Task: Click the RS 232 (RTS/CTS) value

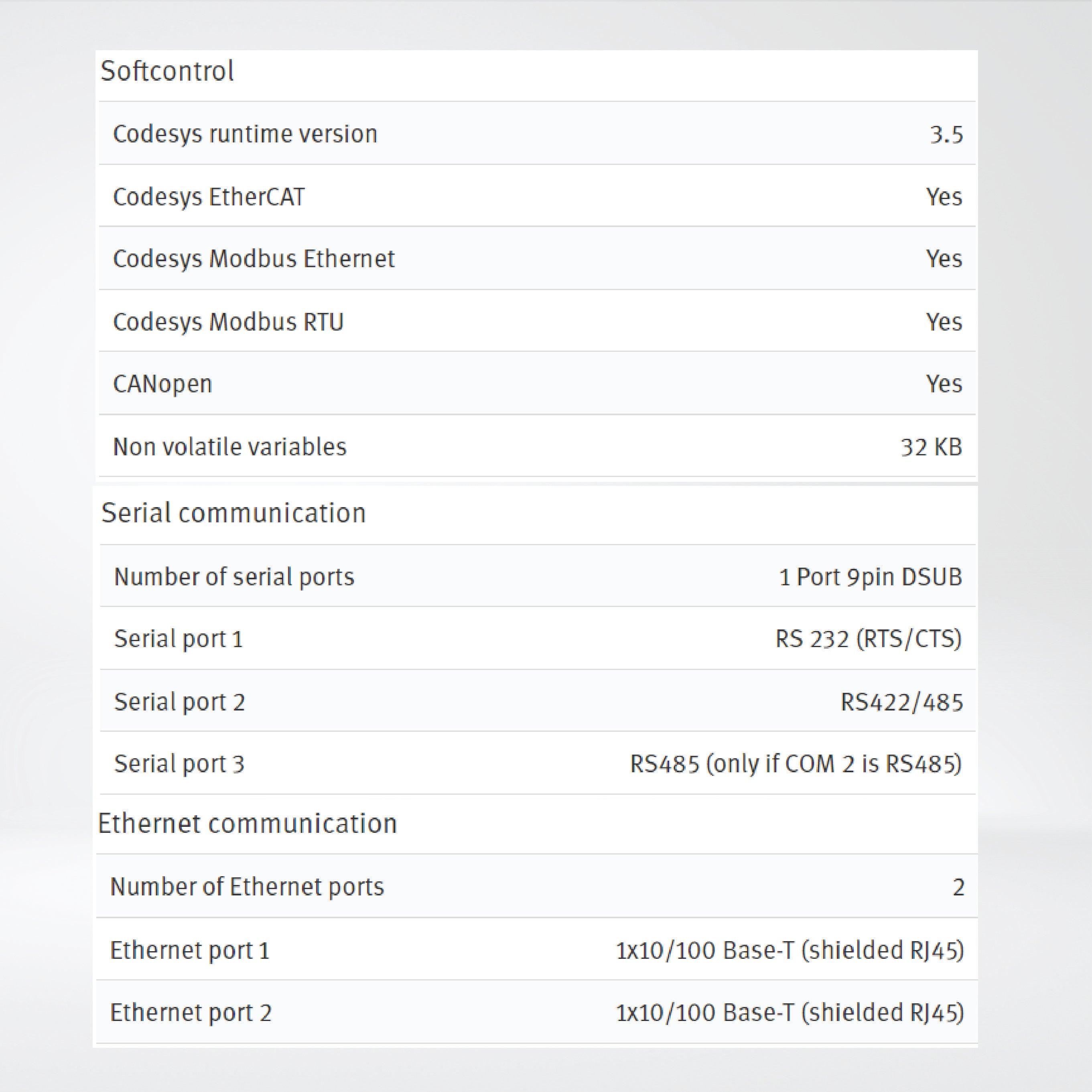Action: click(868, 639)
